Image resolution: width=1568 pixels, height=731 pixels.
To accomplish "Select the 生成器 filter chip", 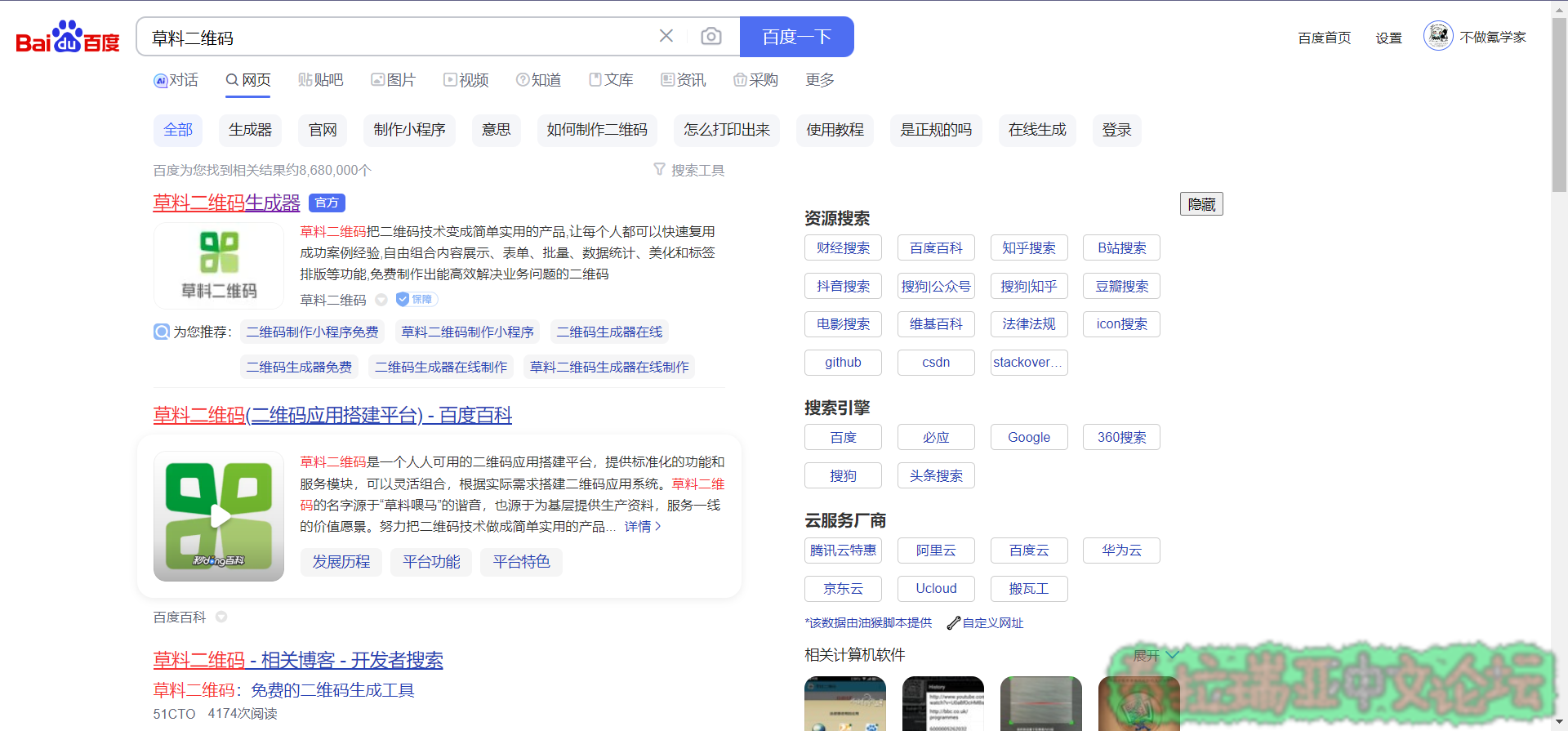I will point(250,130).
